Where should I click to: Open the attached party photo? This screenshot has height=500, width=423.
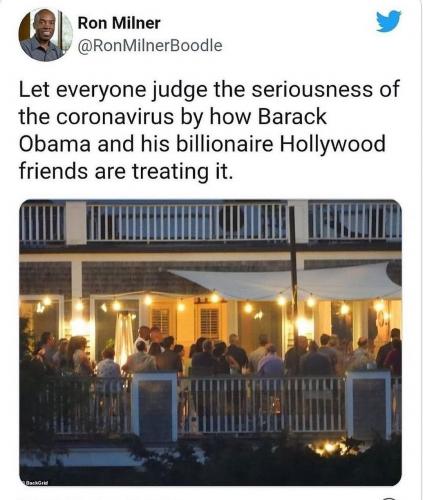click(210, 342)
